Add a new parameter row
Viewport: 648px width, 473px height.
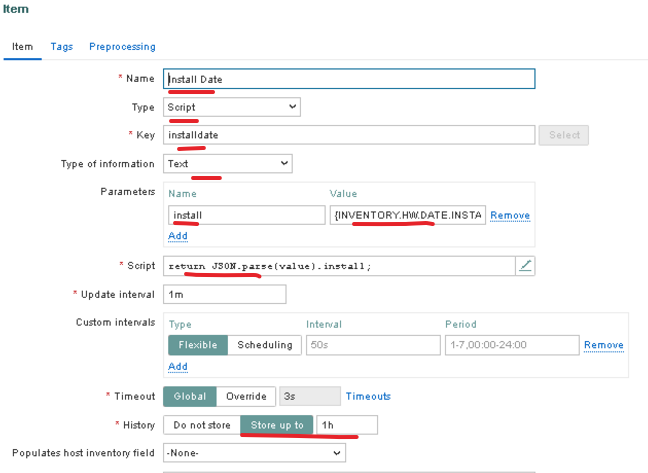click(177, 236)
